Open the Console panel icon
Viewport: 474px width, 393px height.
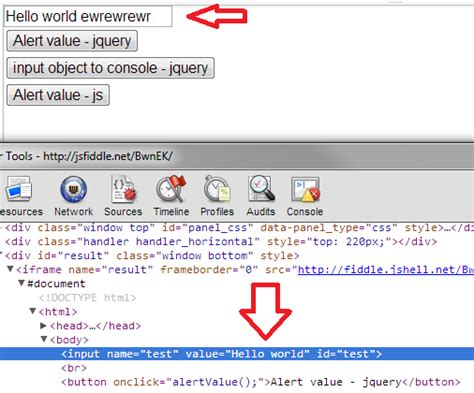click(305, 190)
